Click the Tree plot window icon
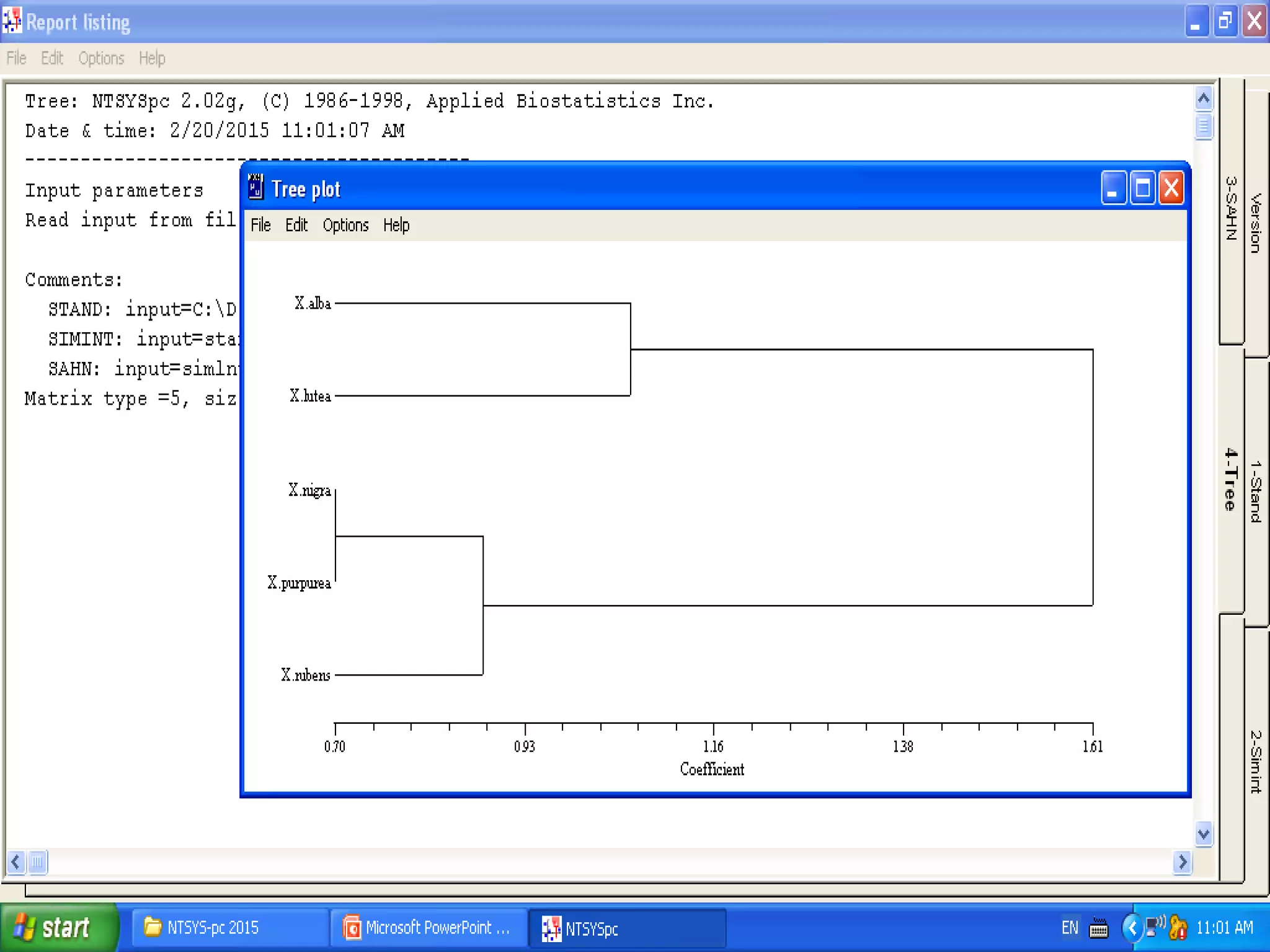The height and width of the screenshot is (952, 1270). 255,187
